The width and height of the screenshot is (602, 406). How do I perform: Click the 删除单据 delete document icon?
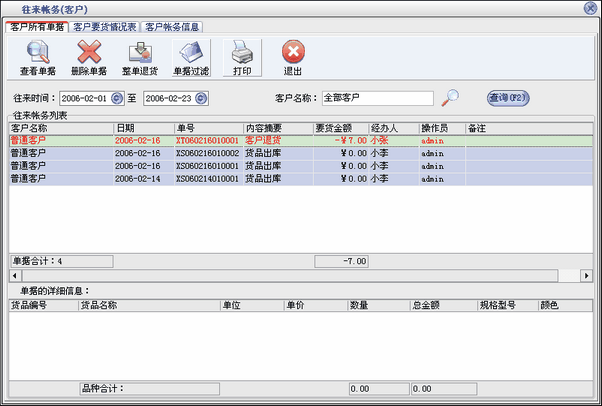(x=89, y=53)
